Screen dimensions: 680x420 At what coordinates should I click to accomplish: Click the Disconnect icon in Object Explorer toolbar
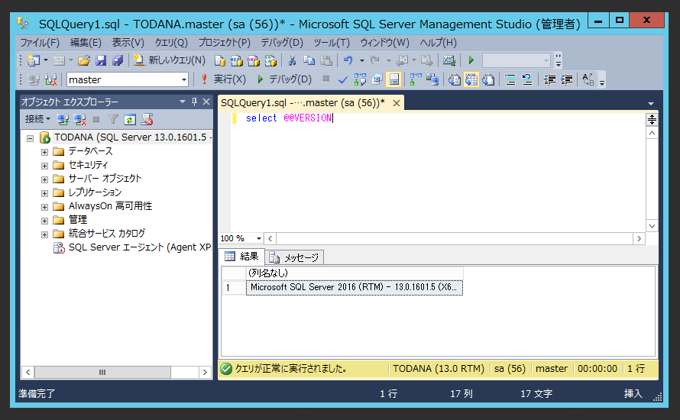coord(80,119)
